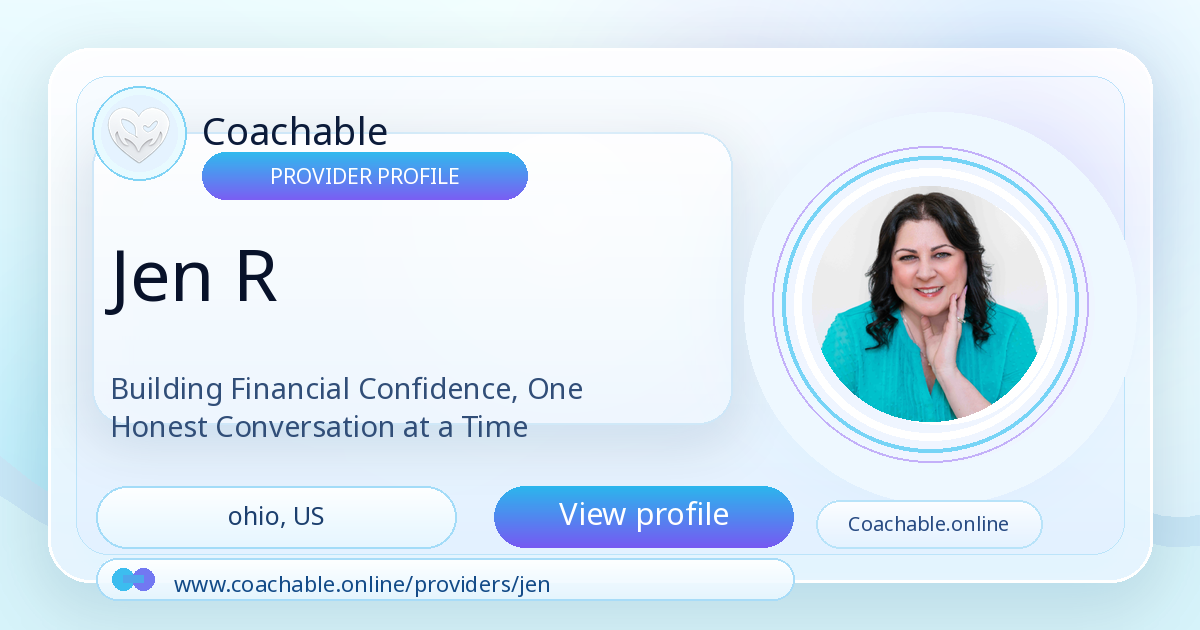Open the Coachable.online pill link
Image resolution: width=1200 pixels, height=630 pixels.
[x=929, y=525]
